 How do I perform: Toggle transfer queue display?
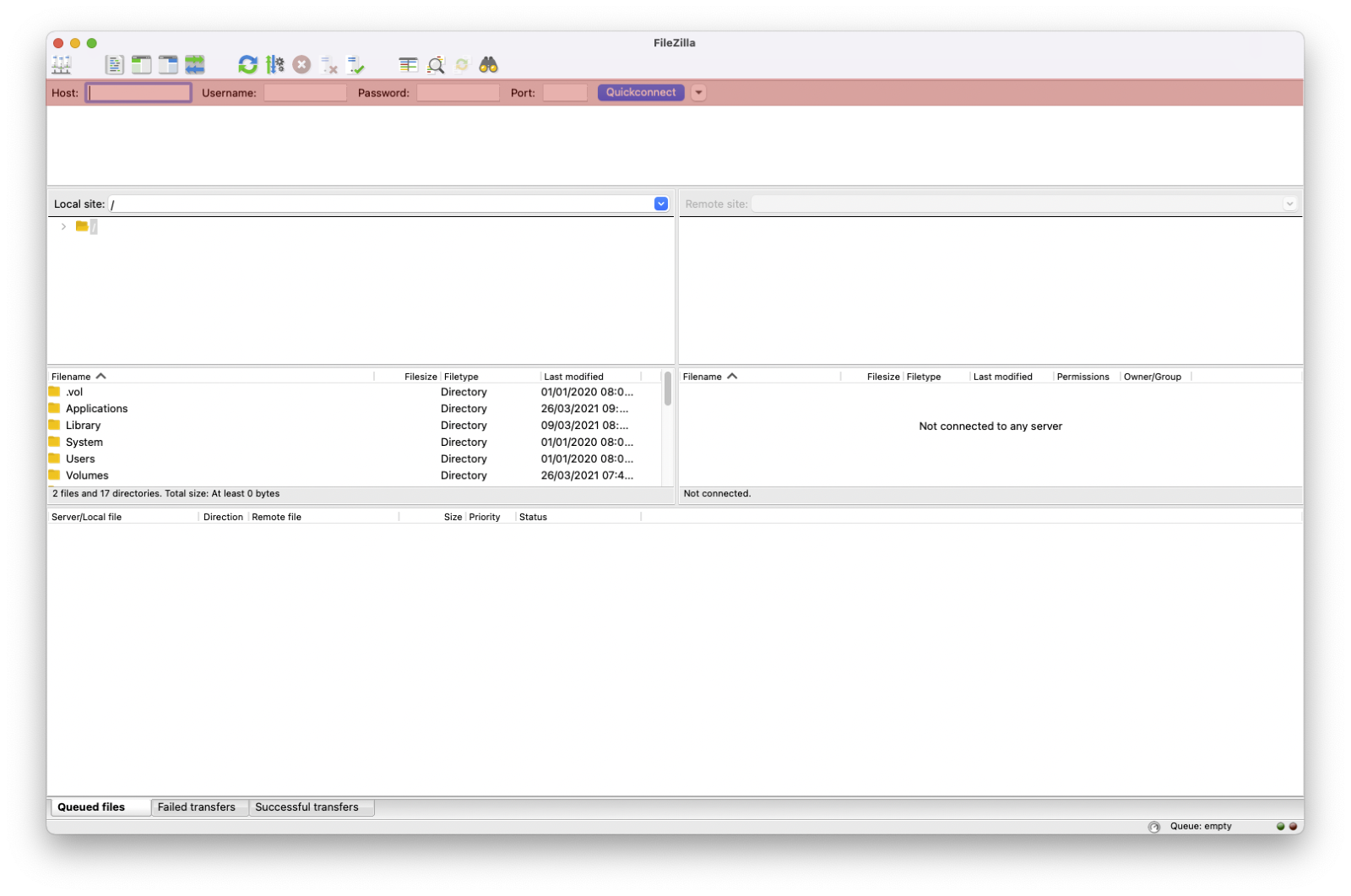click(x=195, y=65)
